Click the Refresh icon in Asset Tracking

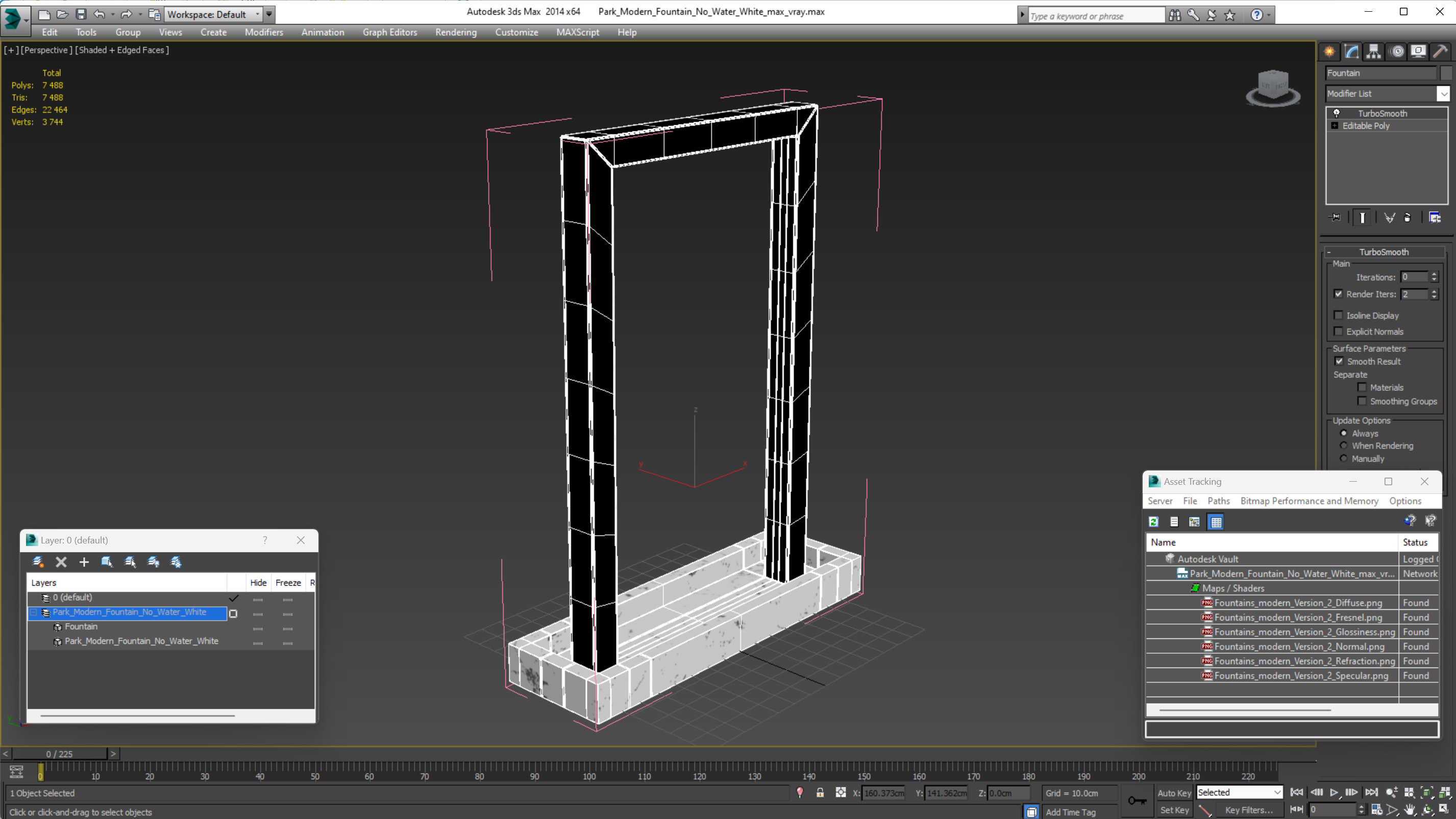(x=1153, y=522)
